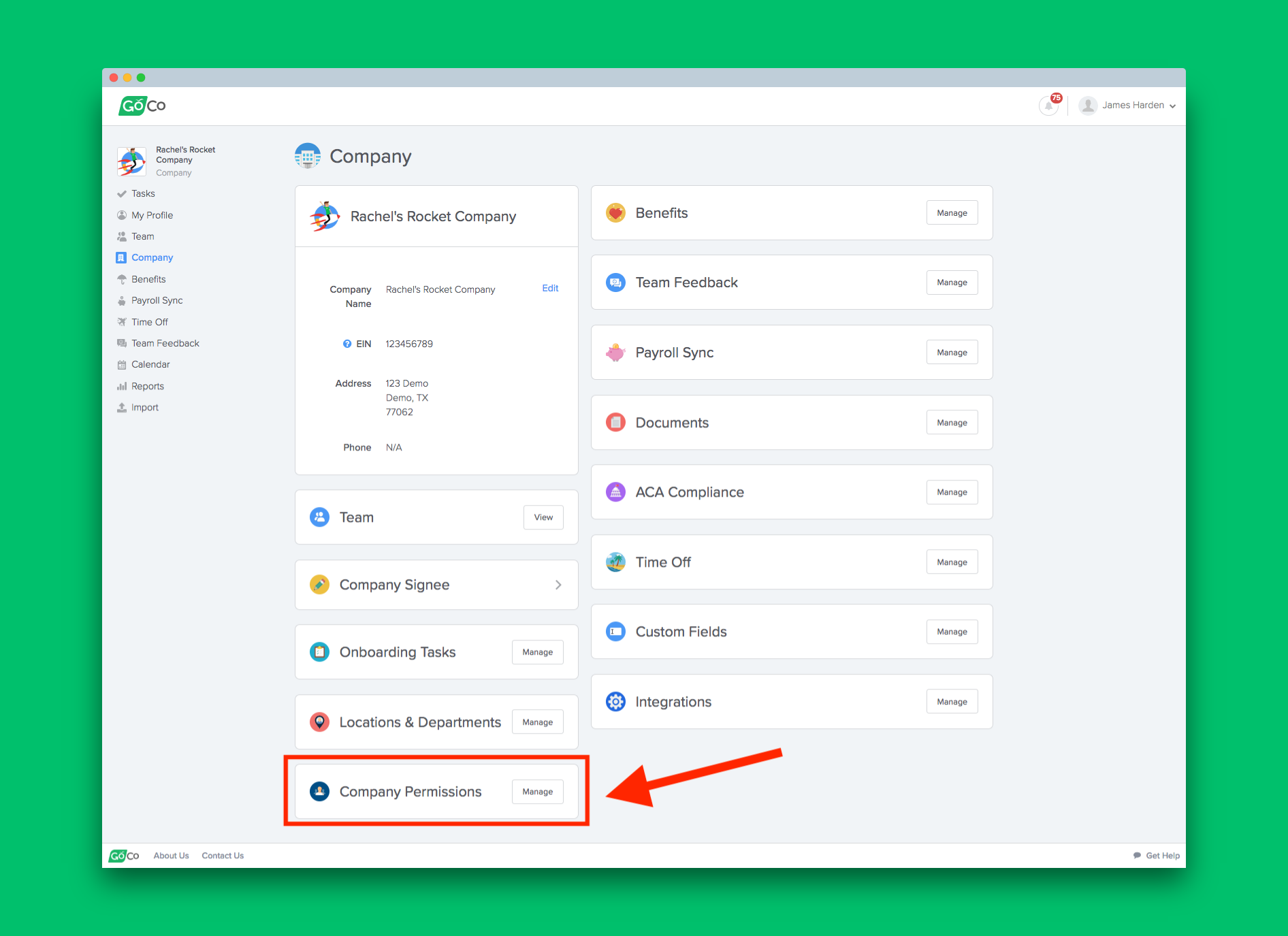
Task: Click the rocket logo in company card
Action: pyautogui.click(x=325, y=216)
